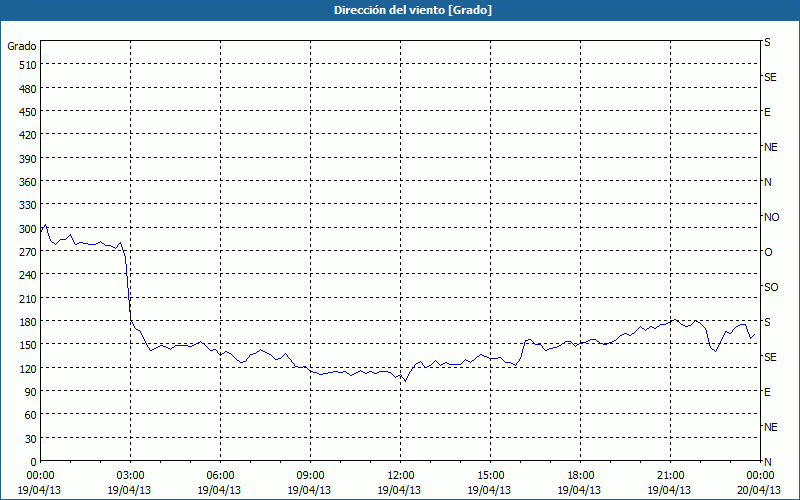Screen dimensions: 800x500
Task: Click the 420 value on the left axis
Action: coord(29,135)
